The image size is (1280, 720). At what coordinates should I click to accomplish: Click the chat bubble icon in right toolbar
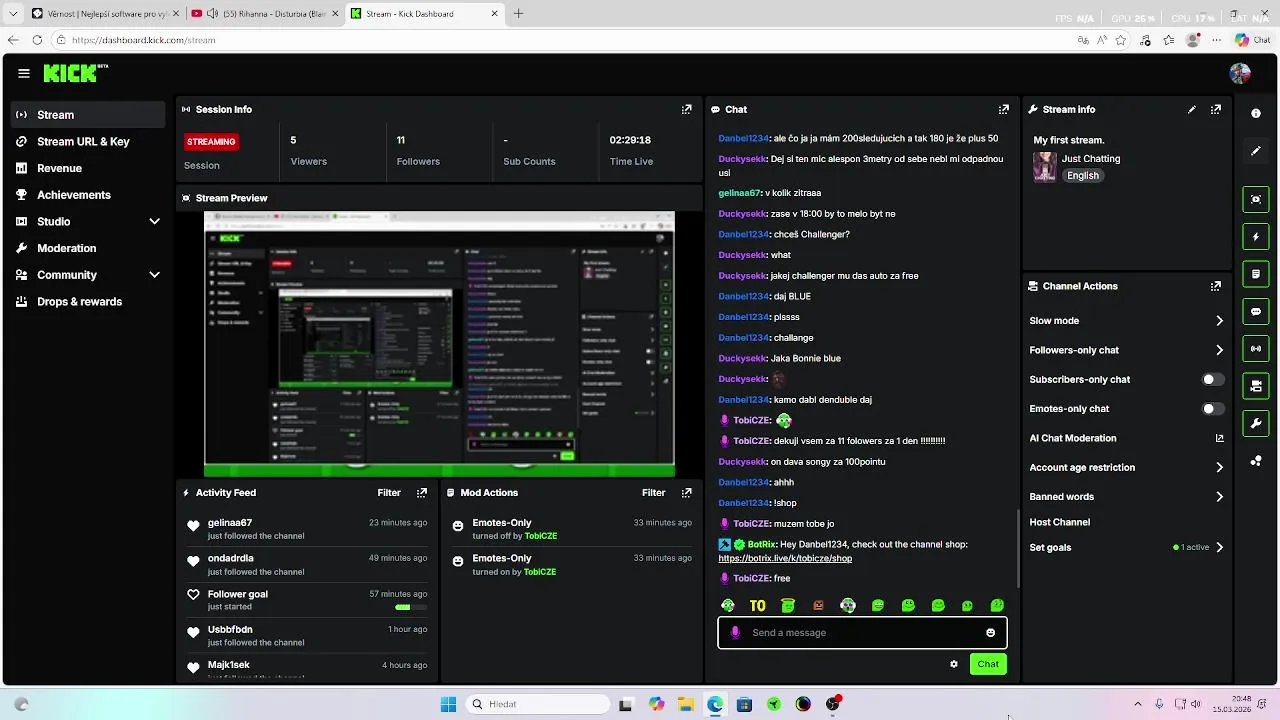1256,311
